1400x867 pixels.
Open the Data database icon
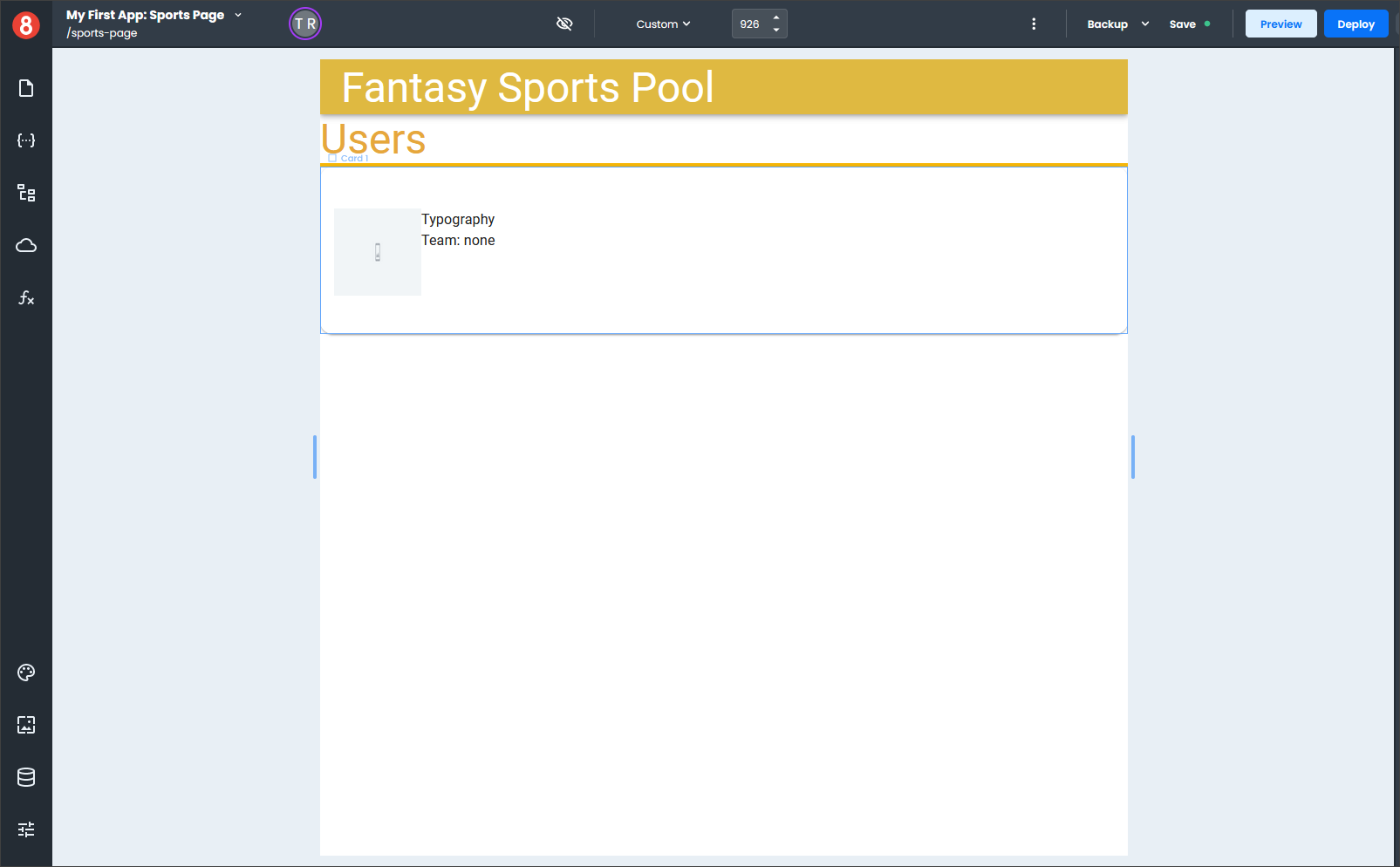coord(26,777)
